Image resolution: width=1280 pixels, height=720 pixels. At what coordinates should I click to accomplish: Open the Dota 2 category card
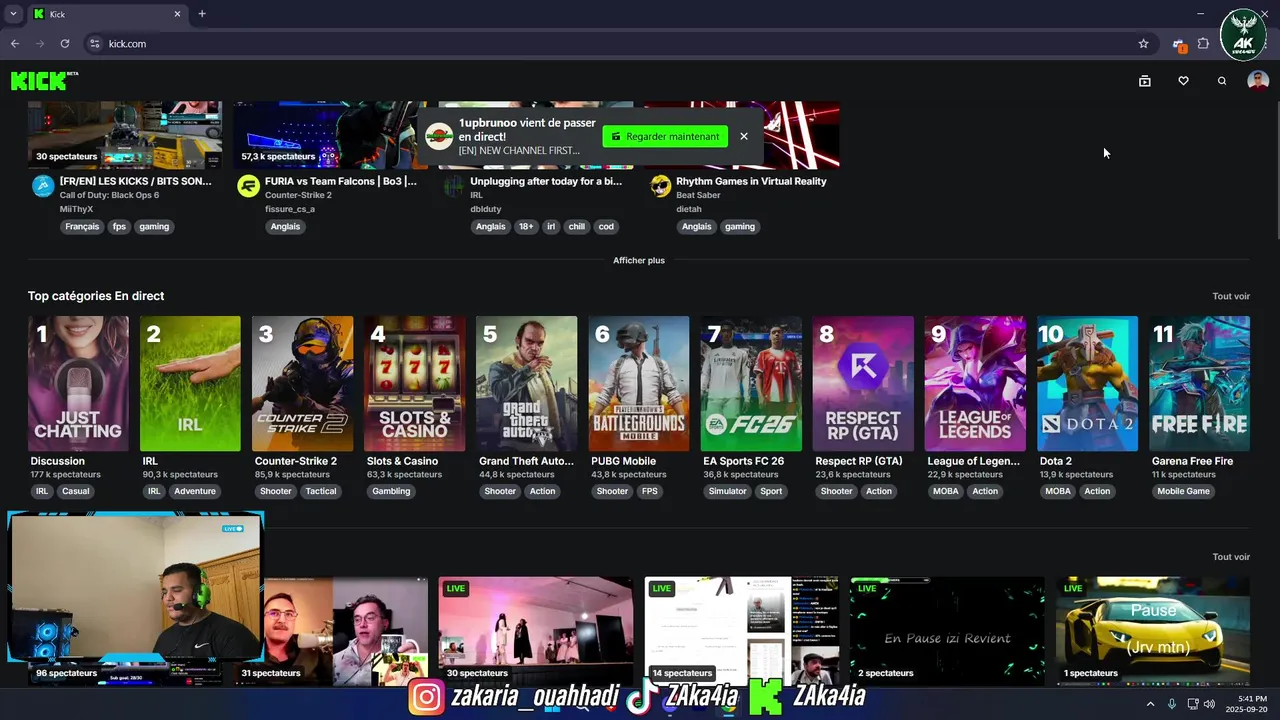click(x=1087, y=384)
